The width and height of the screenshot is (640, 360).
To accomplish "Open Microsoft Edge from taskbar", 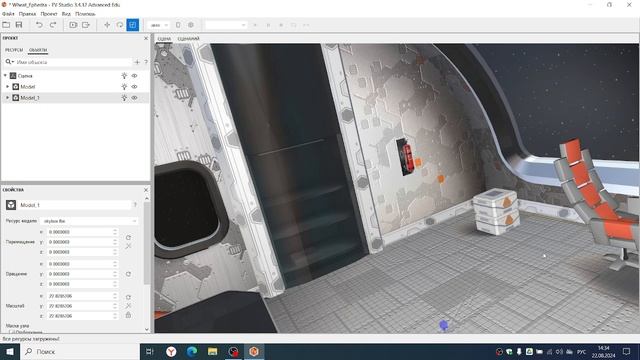I will coord(192,351).
